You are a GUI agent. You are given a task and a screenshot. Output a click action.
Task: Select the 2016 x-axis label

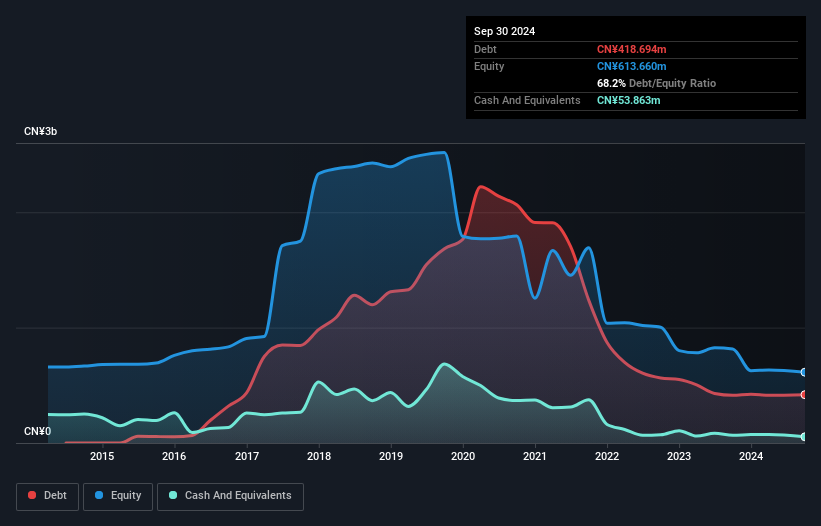click(x=174, y=456)
